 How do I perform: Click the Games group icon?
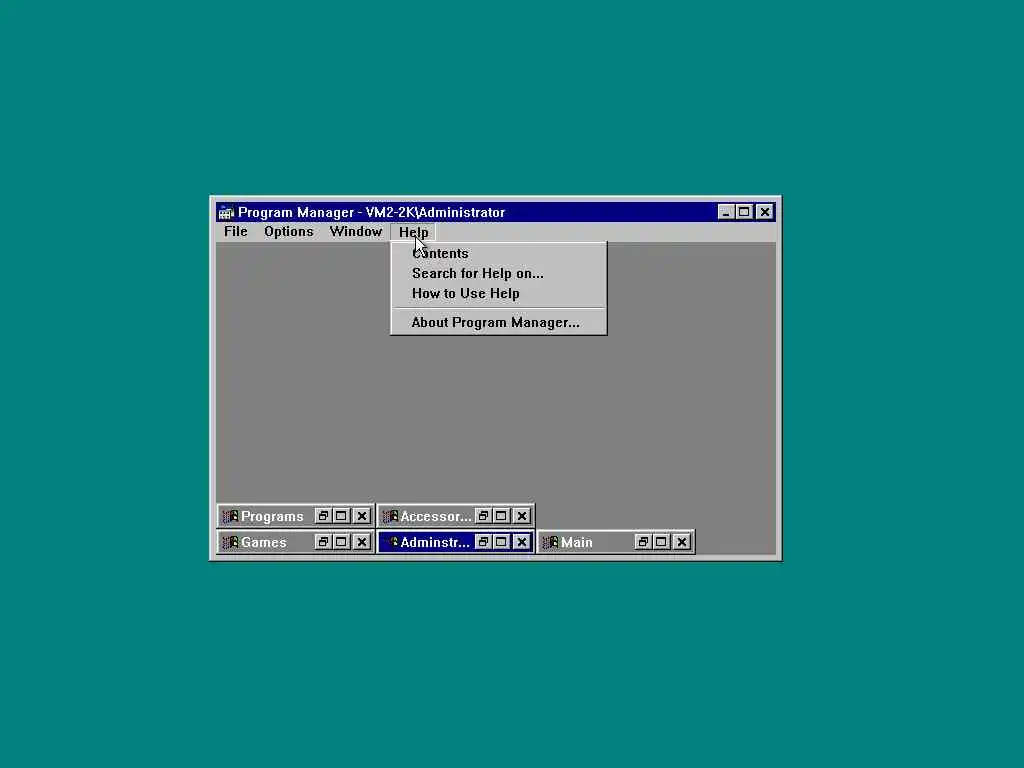point(230,543)
